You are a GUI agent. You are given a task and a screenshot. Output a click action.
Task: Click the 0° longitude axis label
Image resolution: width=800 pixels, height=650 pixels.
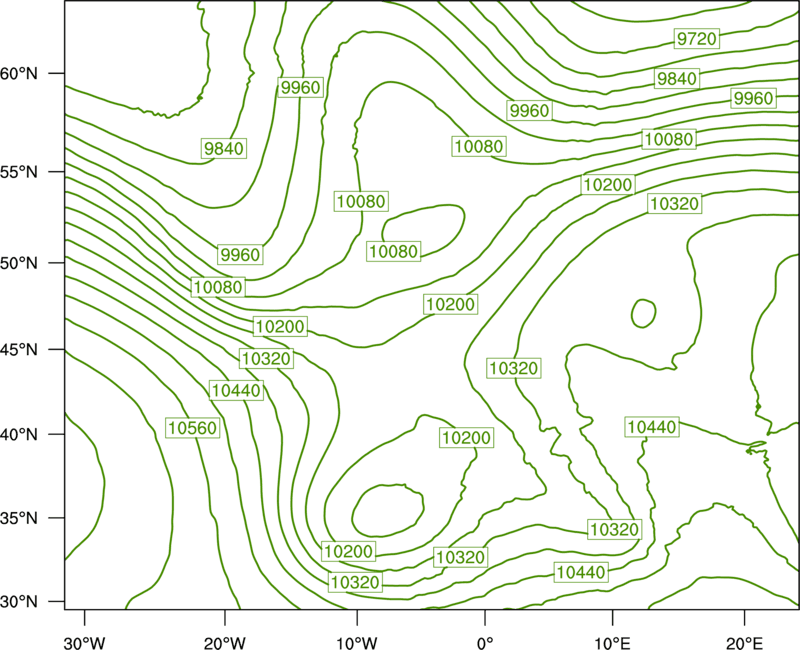click(485, 643)
